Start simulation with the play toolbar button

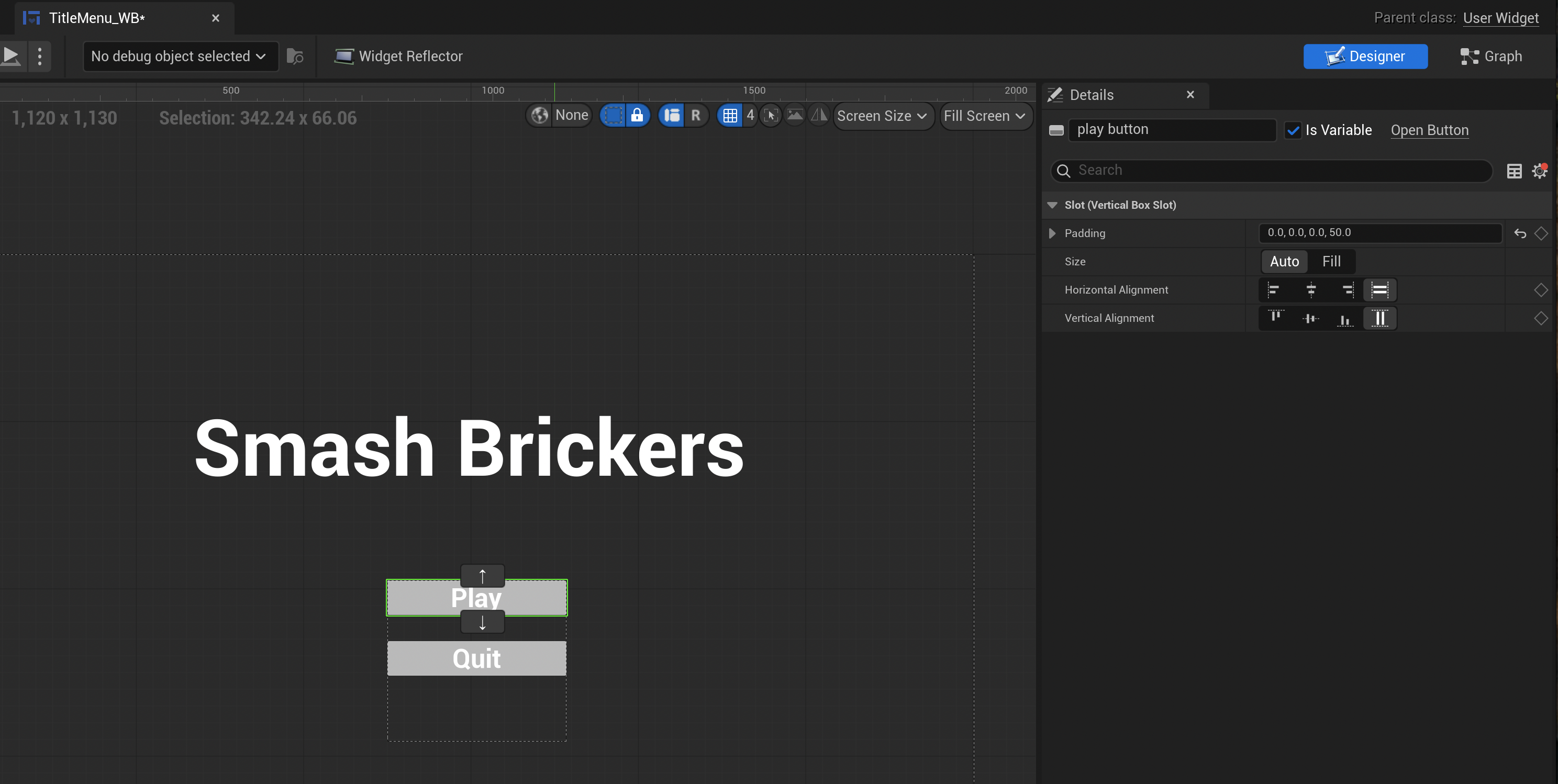11,56
